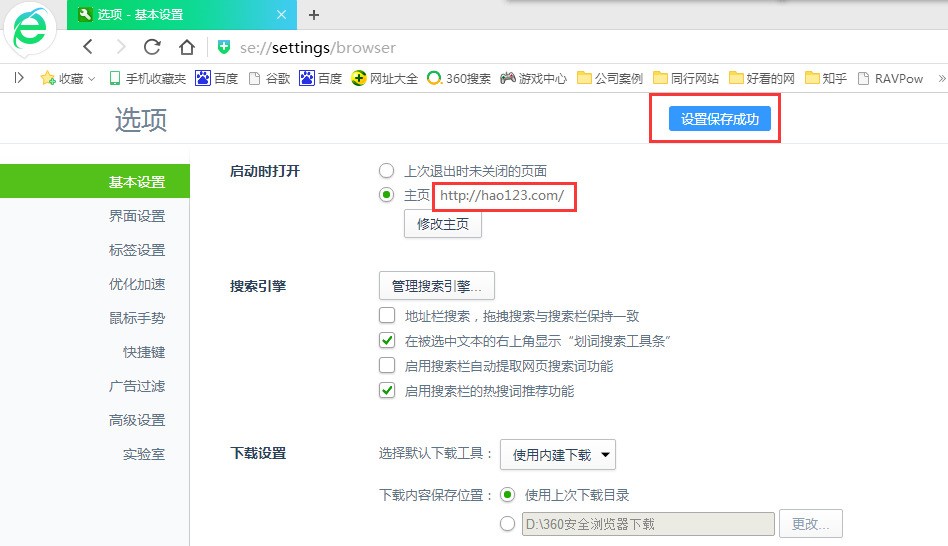Click the http://hao123.com/ homepage text

(502, 195)
